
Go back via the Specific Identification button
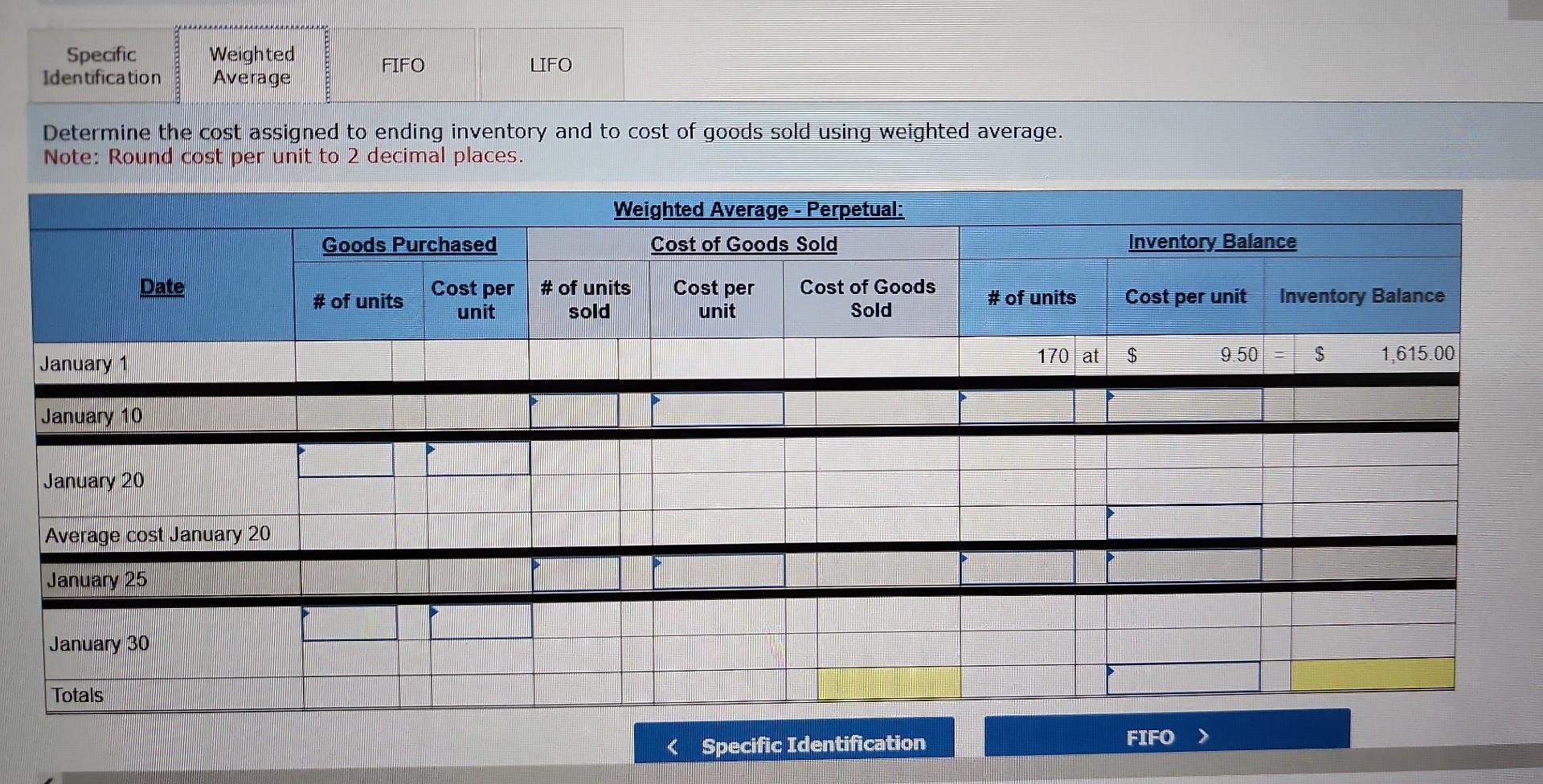[794, 742]
